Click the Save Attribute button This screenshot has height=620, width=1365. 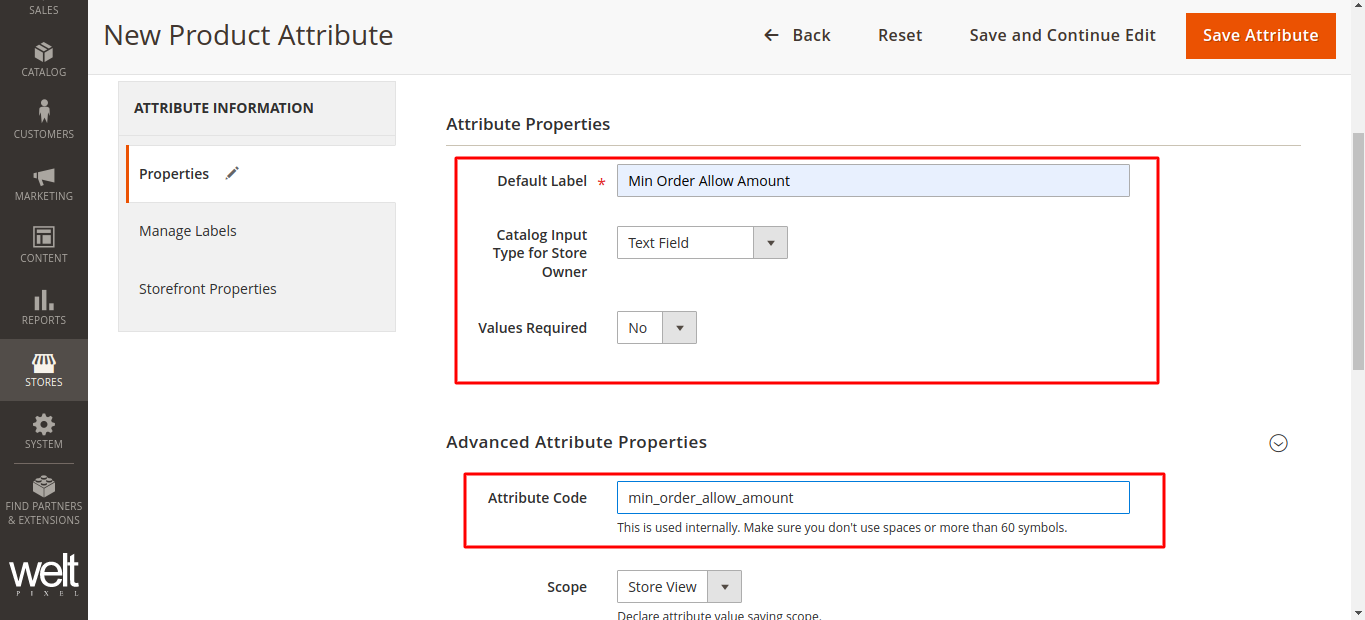tap(1260, 35)
